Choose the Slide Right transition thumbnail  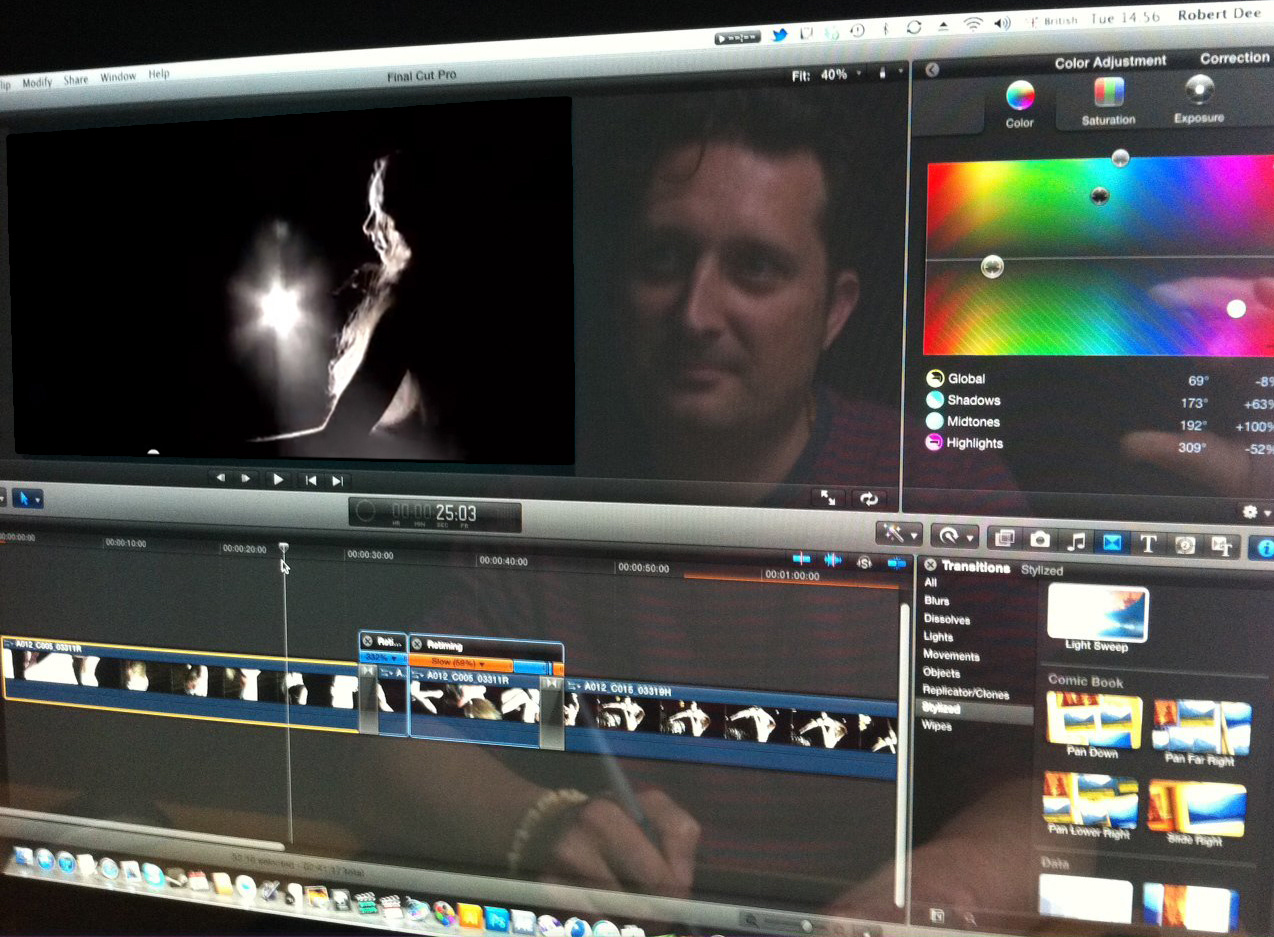(x=1197, y=807)
